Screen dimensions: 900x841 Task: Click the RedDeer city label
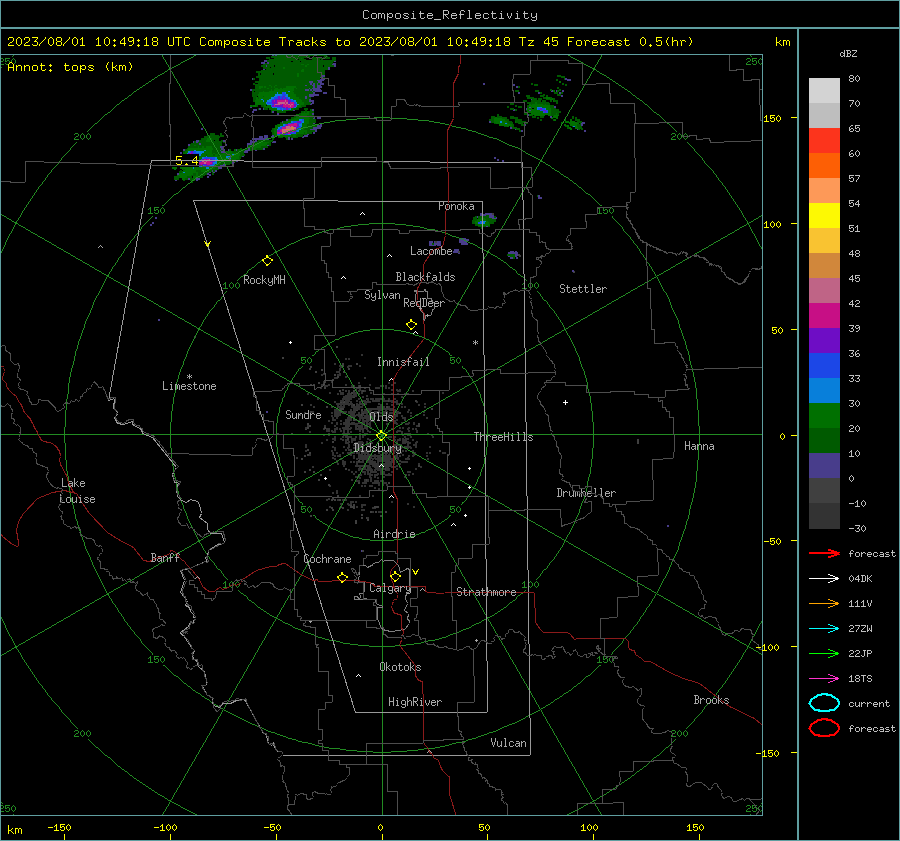(x=424, y=303)
